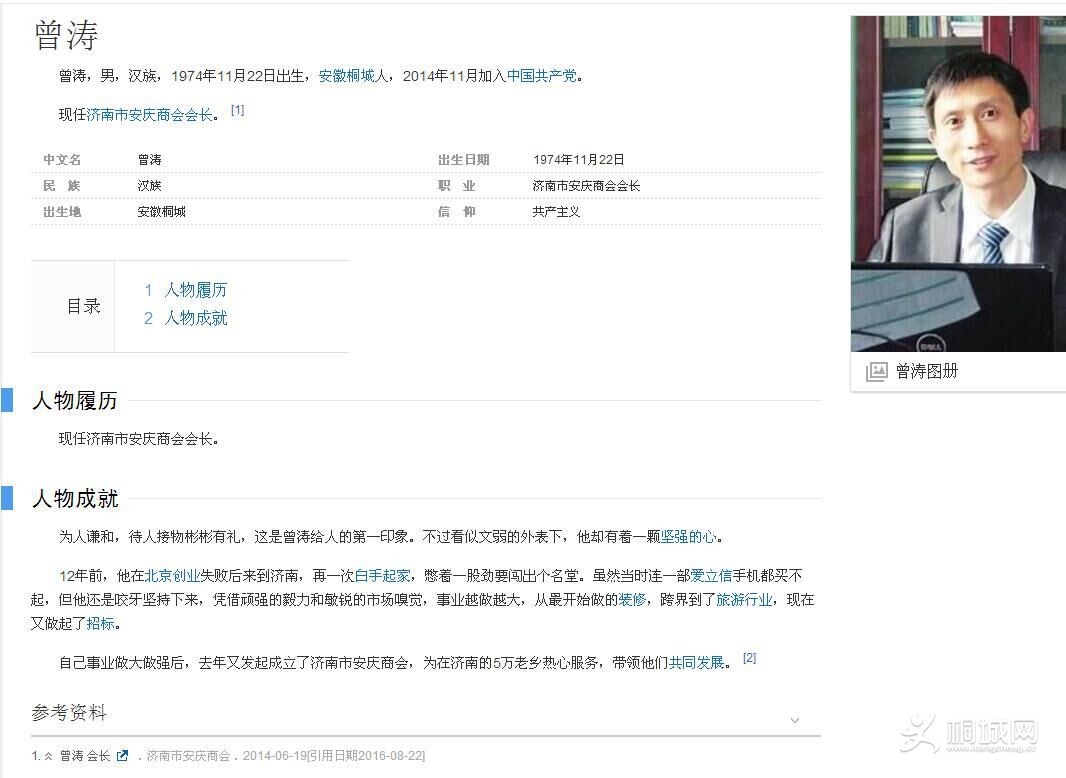Jump to 人物成就 in table of contents
Image resolution: width=1066 pixels, height=778 pixels.
195,318
